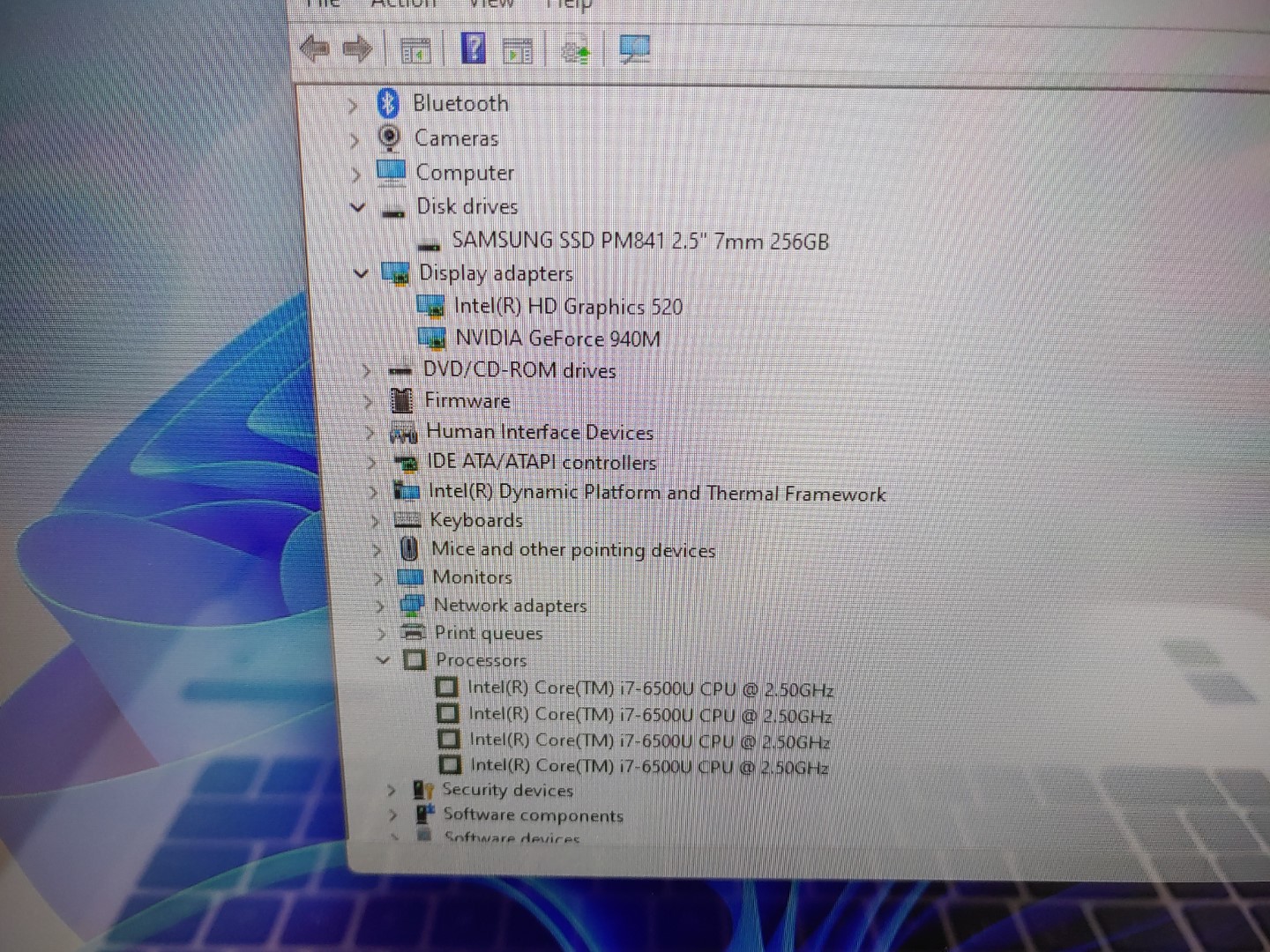
Task: Select the Mice and other pointing devices label
Action: coord(573,549)
